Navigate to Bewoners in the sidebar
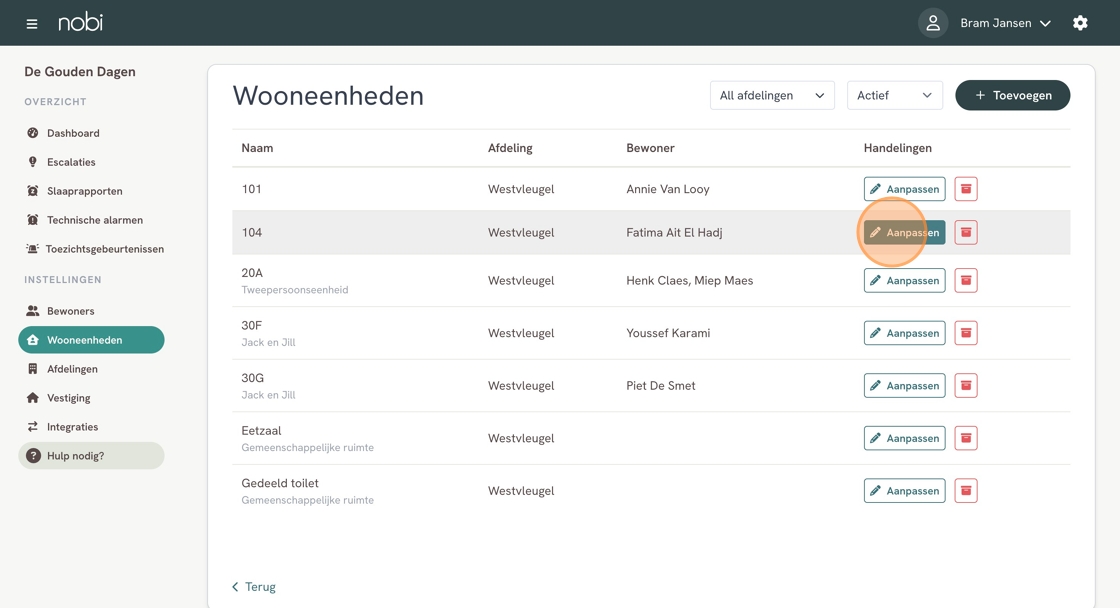The height and width of the screenshot is (608, 1120). pyautogui.click(x=70, y=311)
